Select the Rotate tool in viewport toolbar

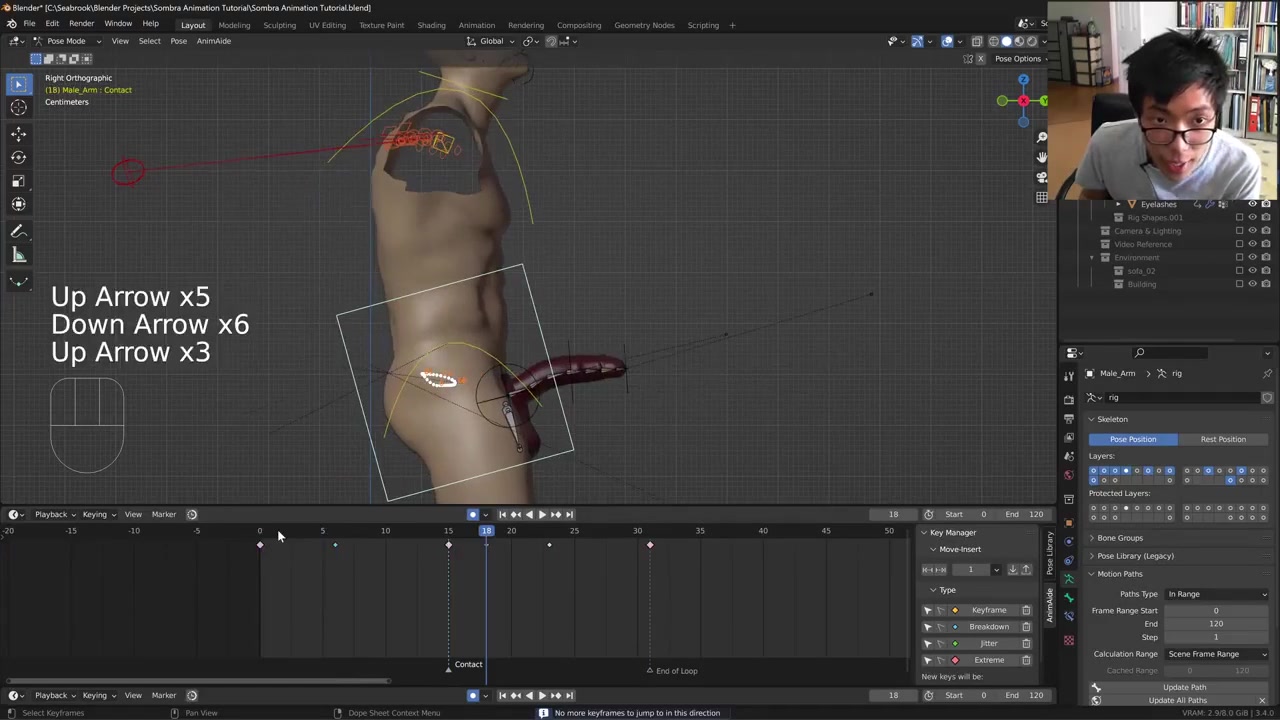click(18, 157)
